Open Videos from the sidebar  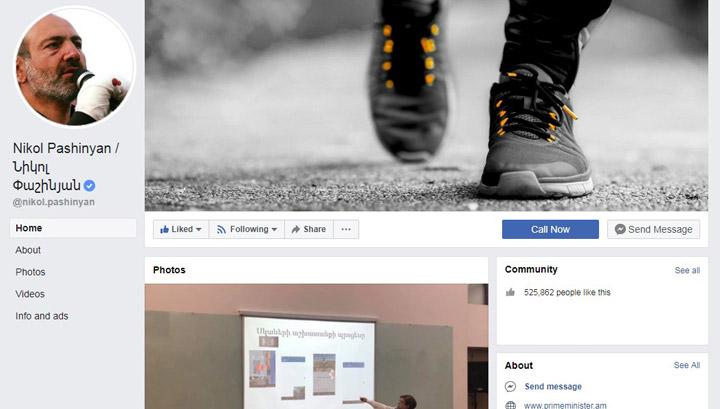tap(30, 294)
